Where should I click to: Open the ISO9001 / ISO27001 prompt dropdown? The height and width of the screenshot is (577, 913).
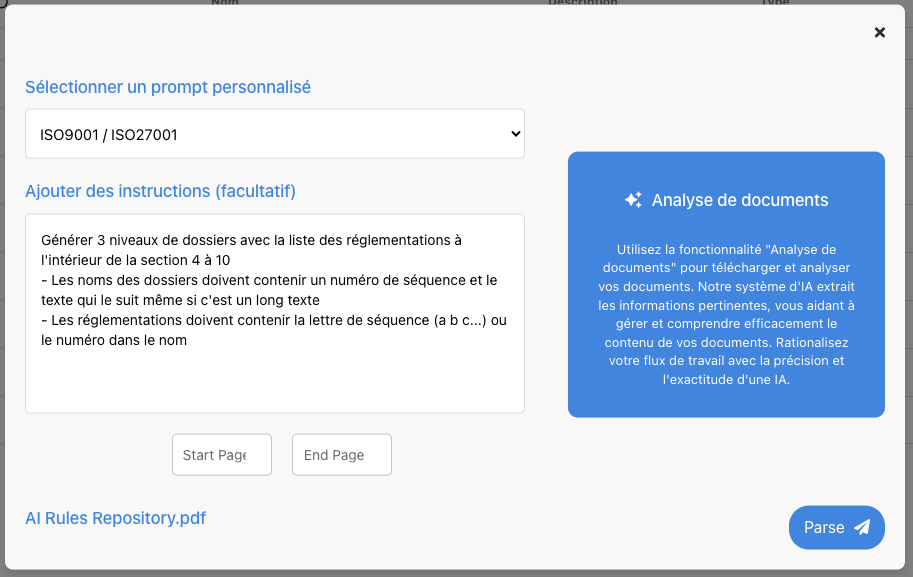[x=274, y=134]
